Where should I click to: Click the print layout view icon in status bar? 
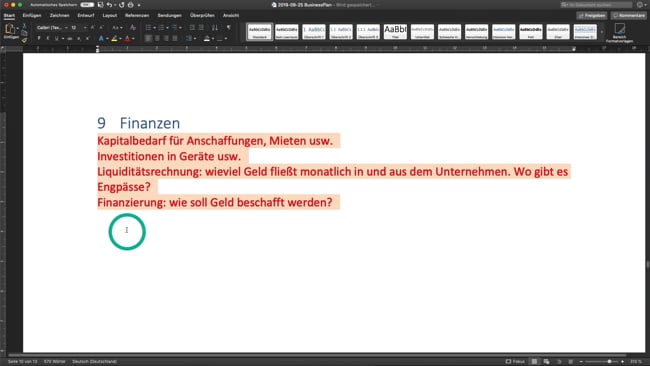coord(534,361)
